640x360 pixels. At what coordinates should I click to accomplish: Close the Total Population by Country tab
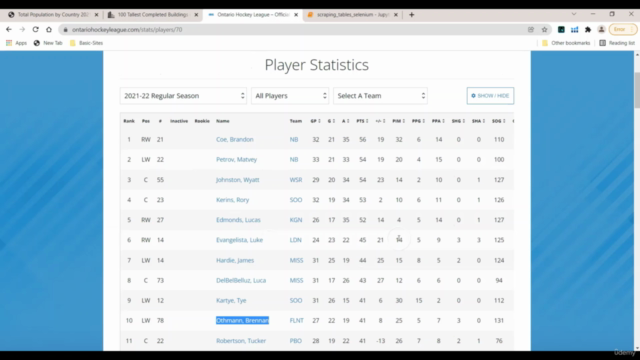click(96, 15)
